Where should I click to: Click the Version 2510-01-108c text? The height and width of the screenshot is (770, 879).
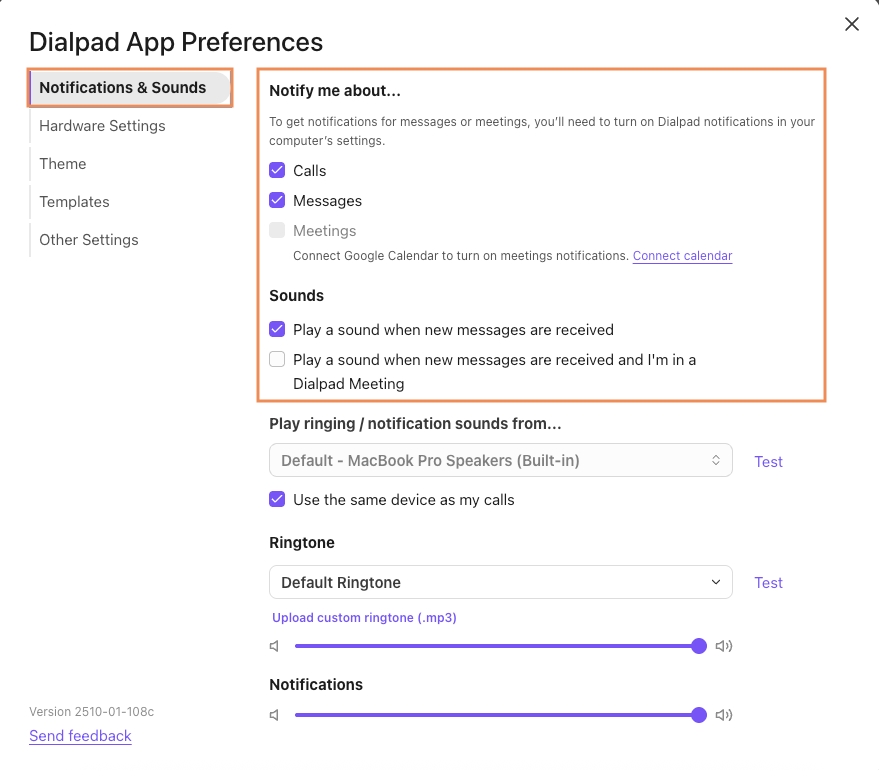click(91, 712)
